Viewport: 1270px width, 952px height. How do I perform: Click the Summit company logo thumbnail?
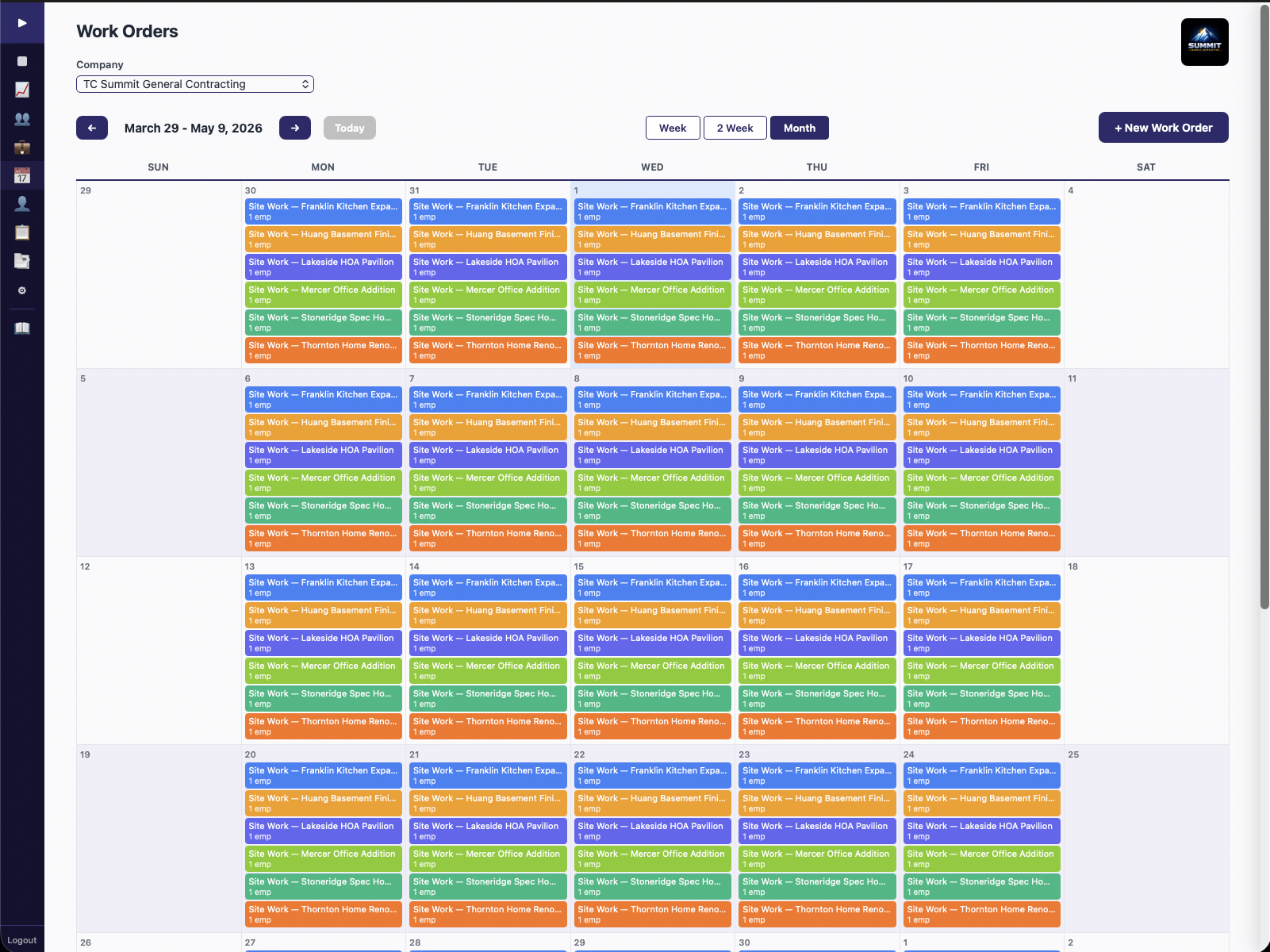(1204, 41)
